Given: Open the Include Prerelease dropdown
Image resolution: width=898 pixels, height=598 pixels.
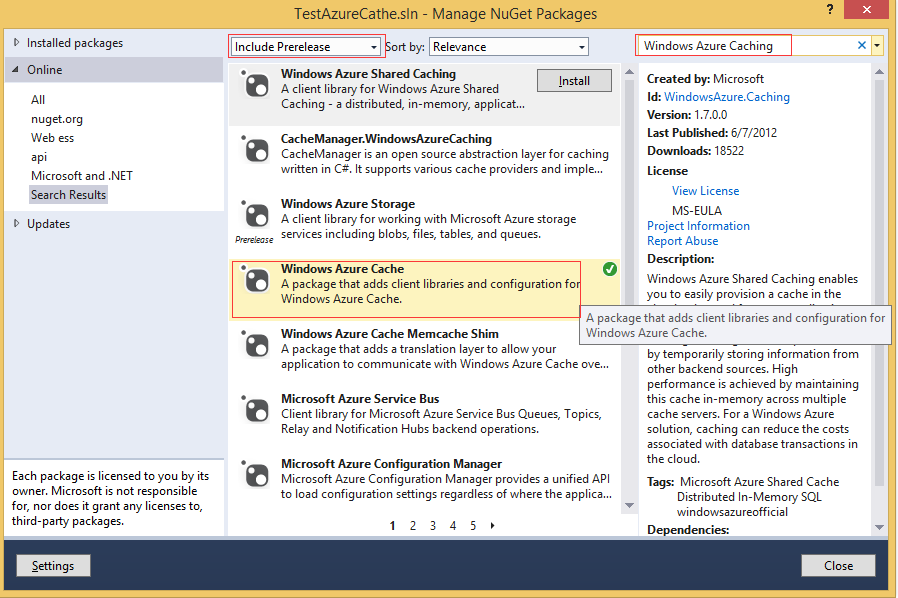Looking at the screenshot, I should pos(305,46).
